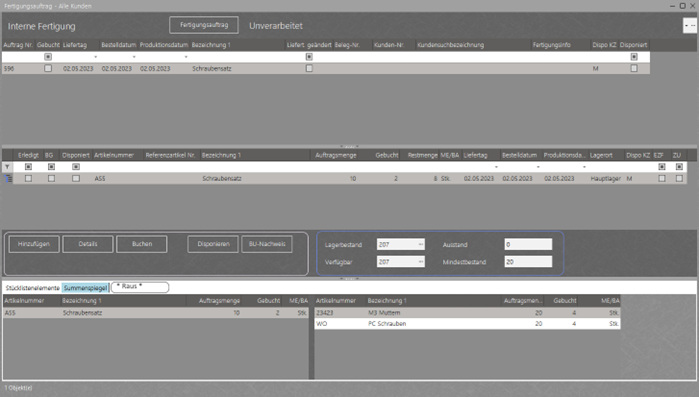This screenshot has height=397, width=699.
Task: Toggle the ZU filter checkbox in positions grid
Action: coord(679,167)
